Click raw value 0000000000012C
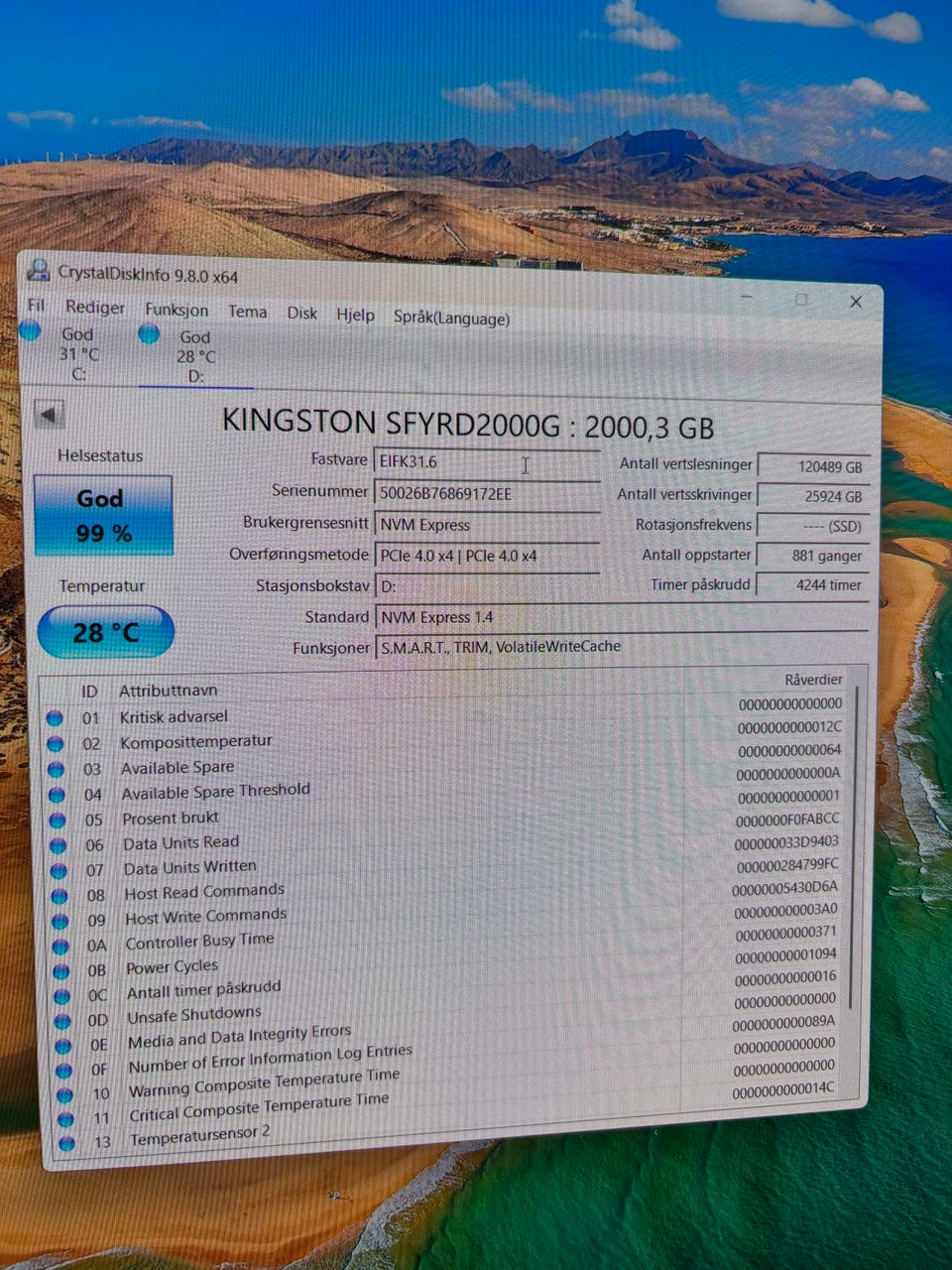Screen dimensions: 952x1270 coord(789,727)
